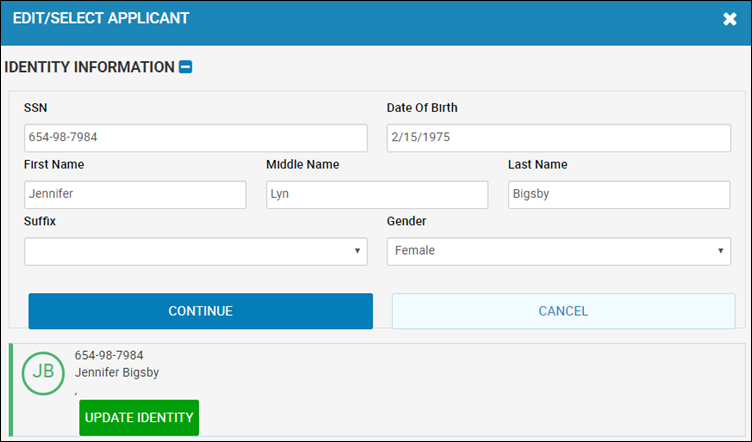752x442 pixels.
Task: Click the Date Of Birth label
Action: [422, 108]
